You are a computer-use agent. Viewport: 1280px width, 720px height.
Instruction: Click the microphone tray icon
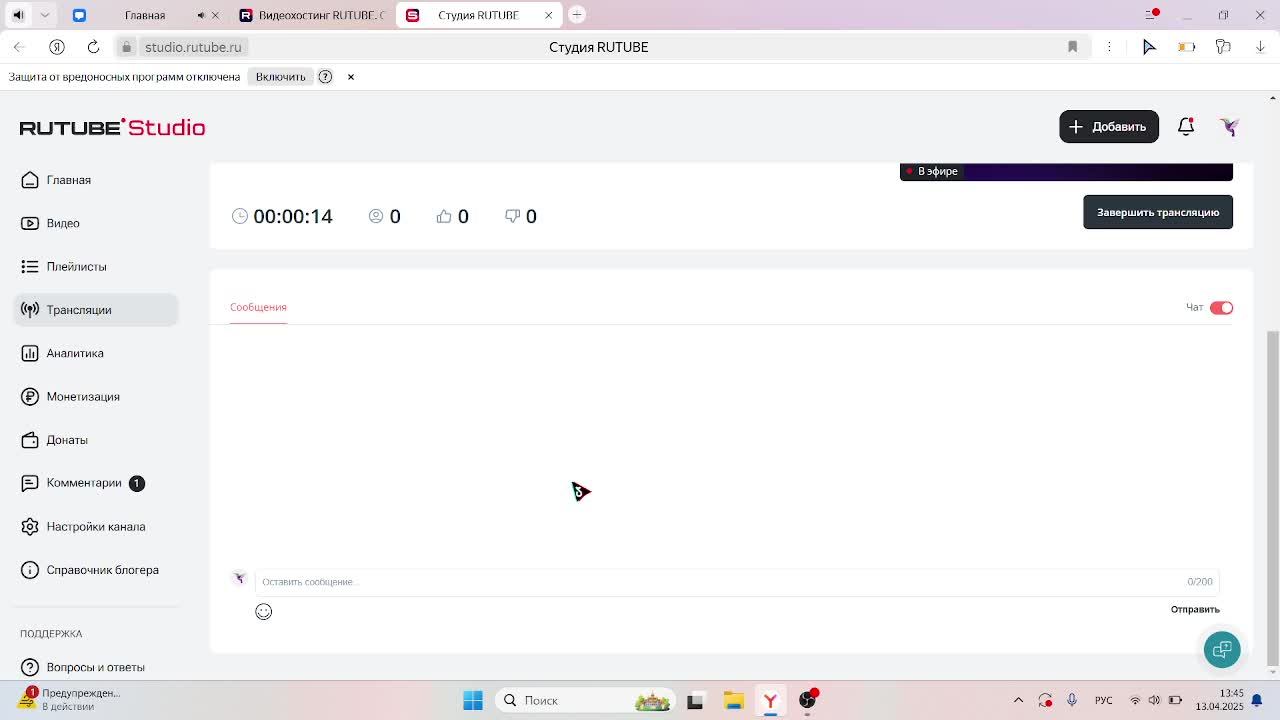click(x=1071, y=700)
